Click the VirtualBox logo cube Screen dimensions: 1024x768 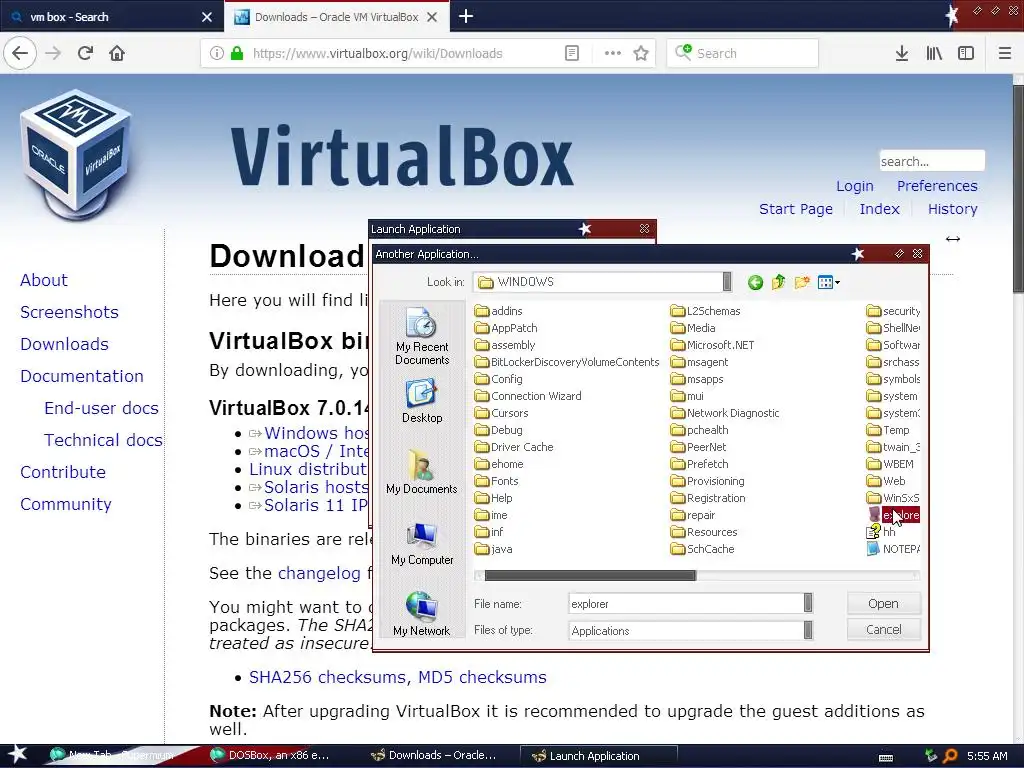(76, 154)
